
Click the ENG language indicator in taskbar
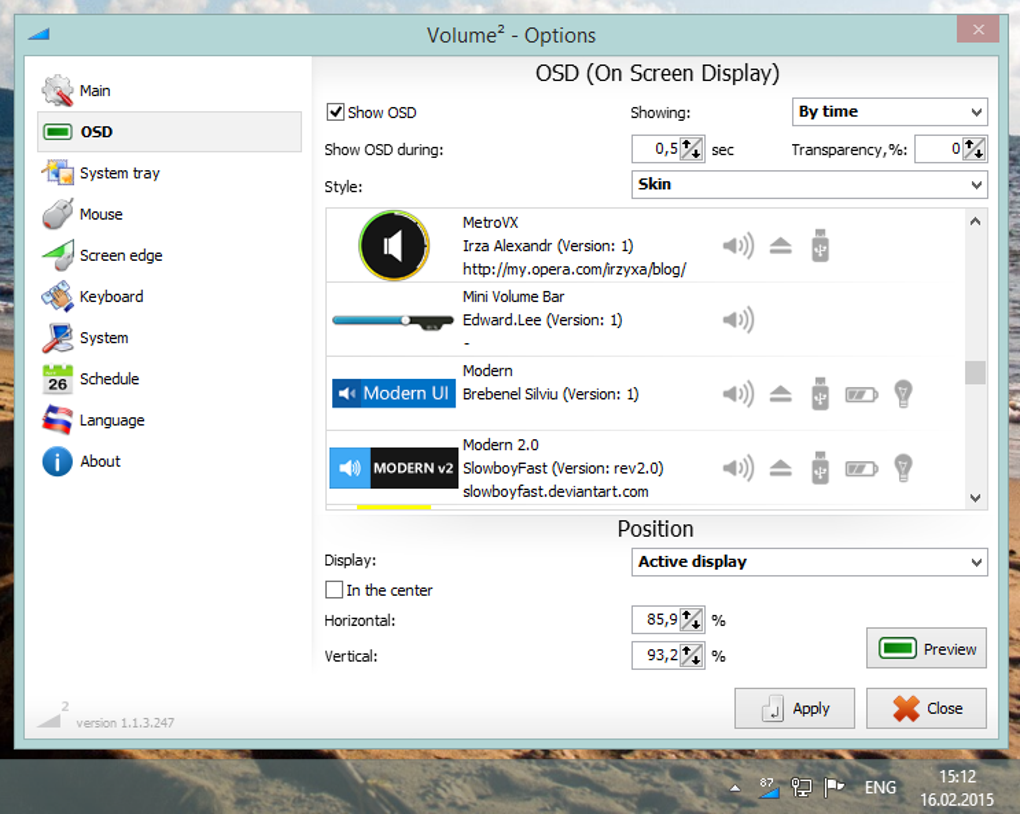[x=879, y=787]
